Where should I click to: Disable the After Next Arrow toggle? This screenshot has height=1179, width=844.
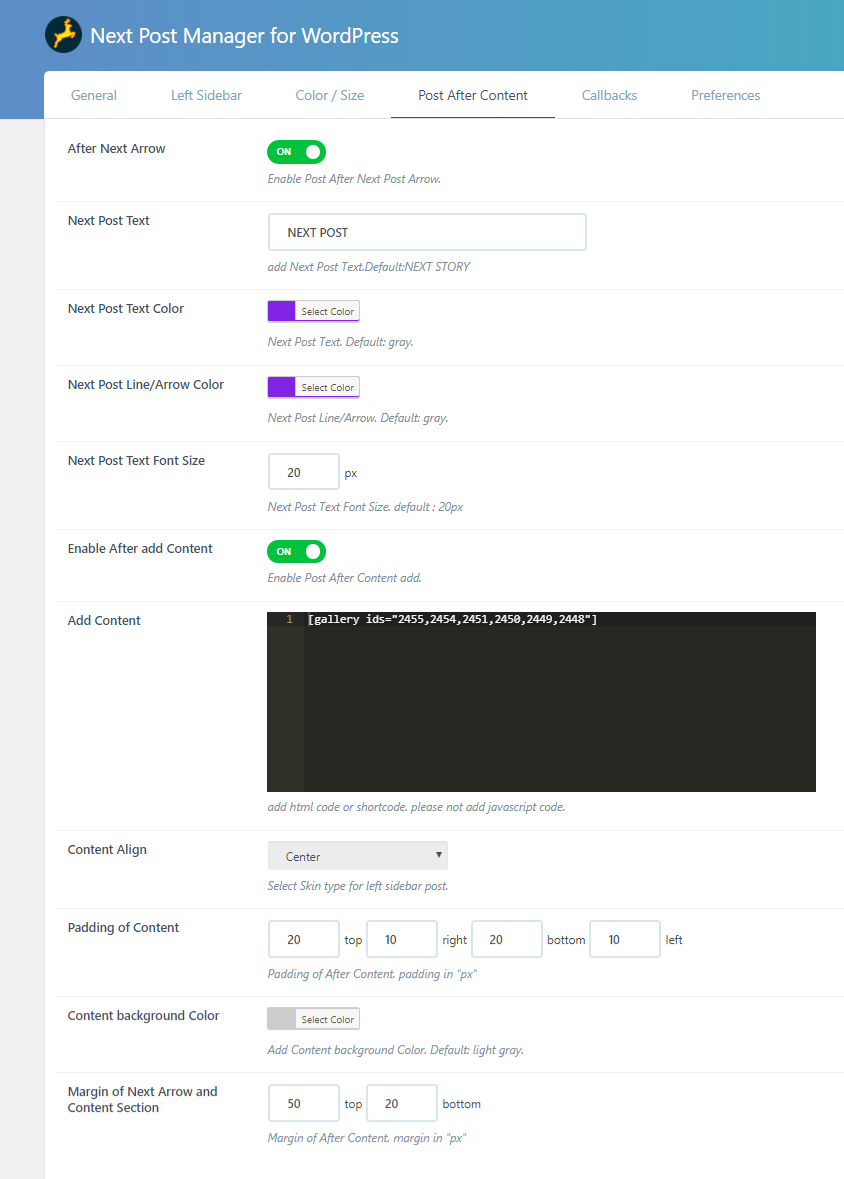[297, 152]
